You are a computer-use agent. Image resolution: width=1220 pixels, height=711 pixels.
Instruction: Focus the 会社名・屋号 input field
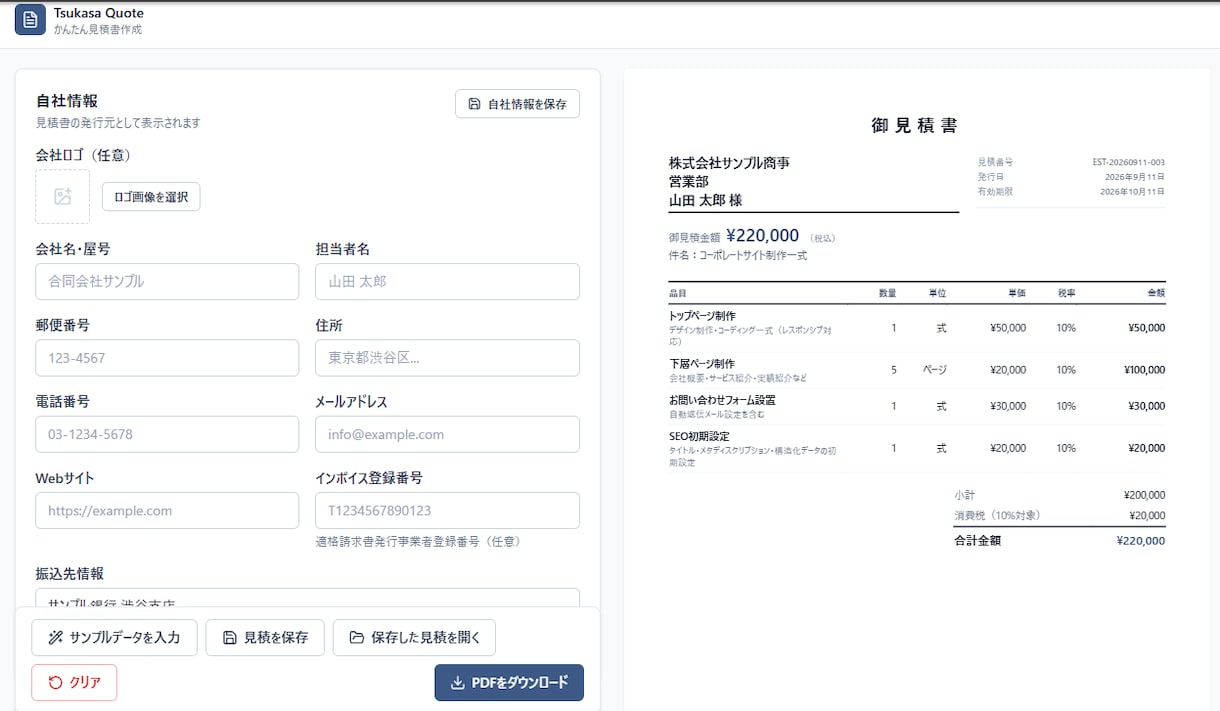point(167,281)
